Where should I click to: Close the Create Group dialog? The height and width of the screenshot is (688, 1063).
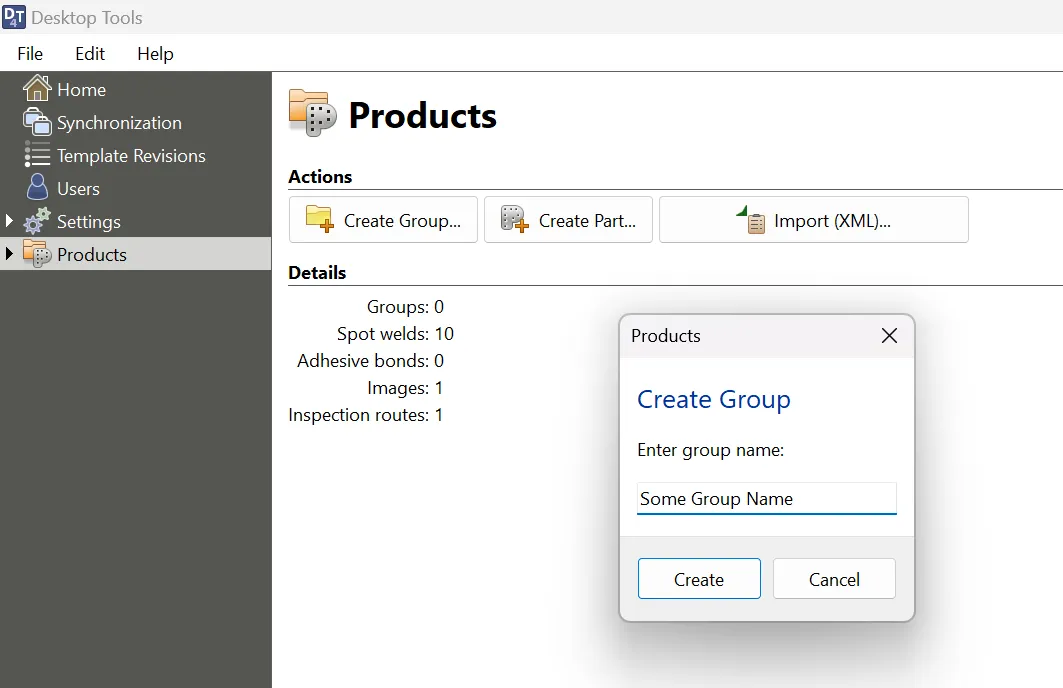click(x=888, y=336)
